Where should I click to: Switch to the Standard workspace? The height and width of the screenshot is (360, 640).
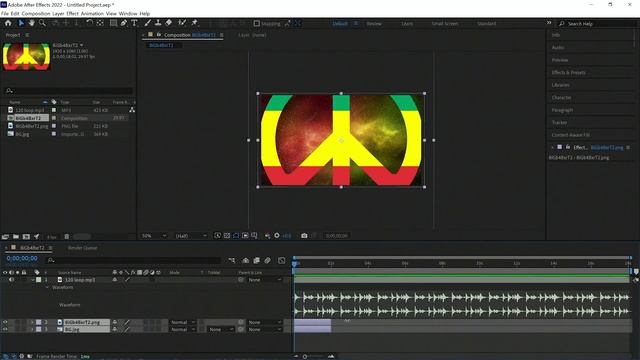[487, 24]
